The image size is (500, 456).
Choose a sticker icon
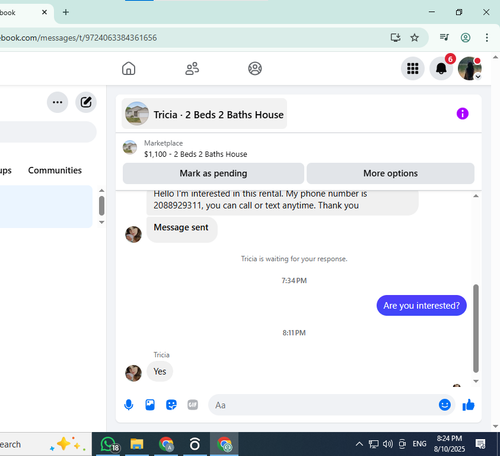[171, 405]
